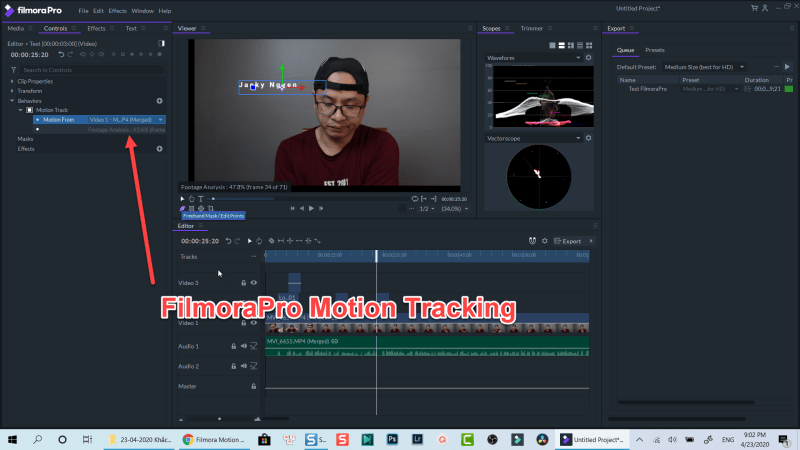
Task: Open Photoshop from the Windows taskbar
Action: [394, 440]
